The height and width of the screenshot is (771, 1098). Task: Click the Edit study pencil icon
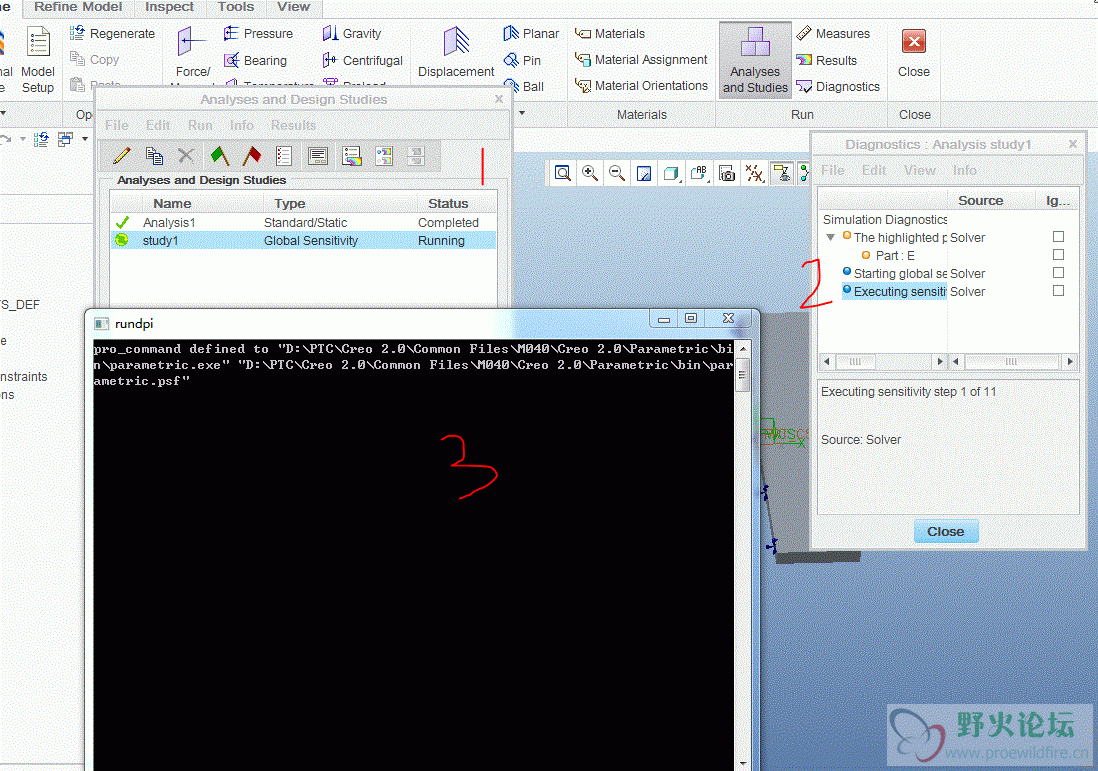122,155
